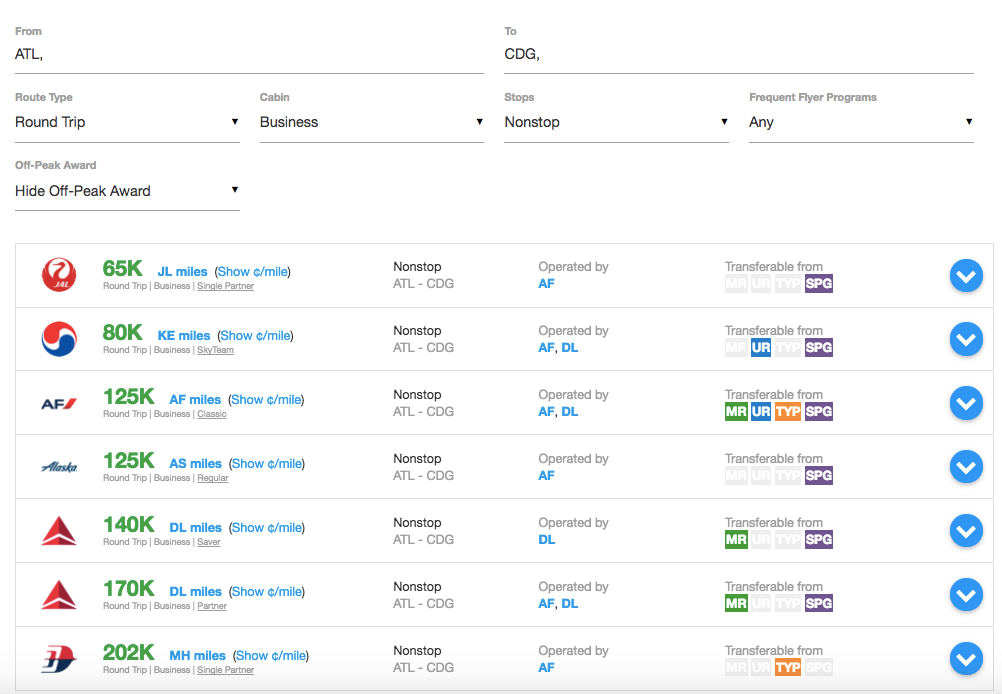The width and height of the screenshot is (1002, 694).
Task: Show cents per mile for KE miles
Action: point(256,336)
